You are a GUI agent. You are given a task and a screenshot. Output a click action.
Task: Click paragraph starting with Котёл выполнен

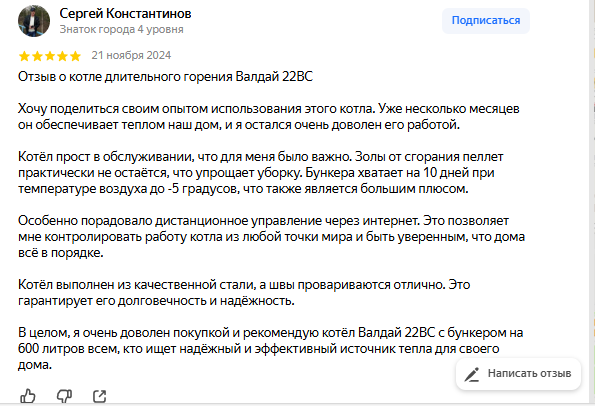[244, 293]
